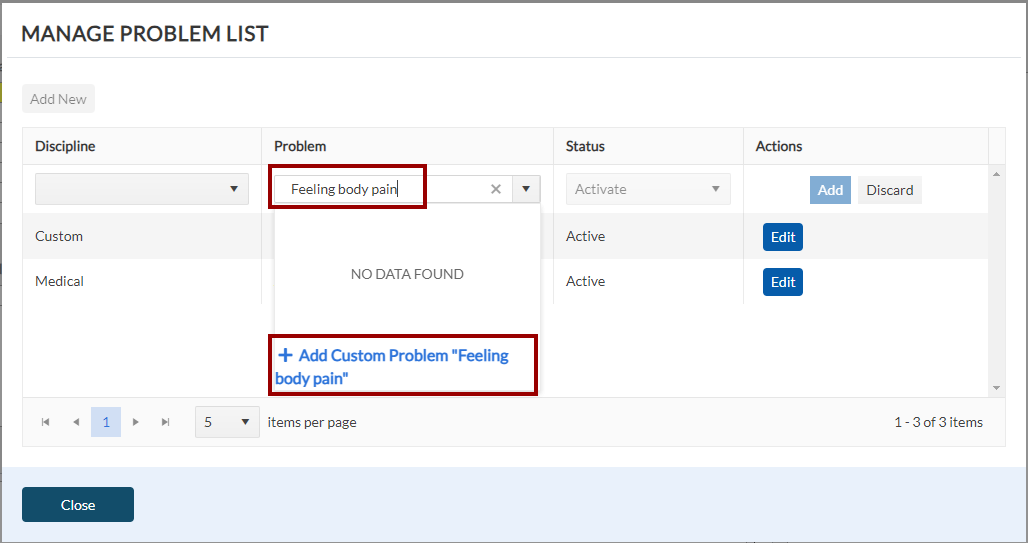1028x543 pixels.
Task: Go to next page arrow
Action: 136,422
